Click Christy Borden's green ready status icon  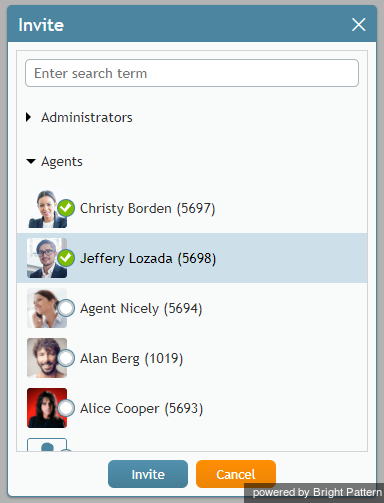pos(66,208)
